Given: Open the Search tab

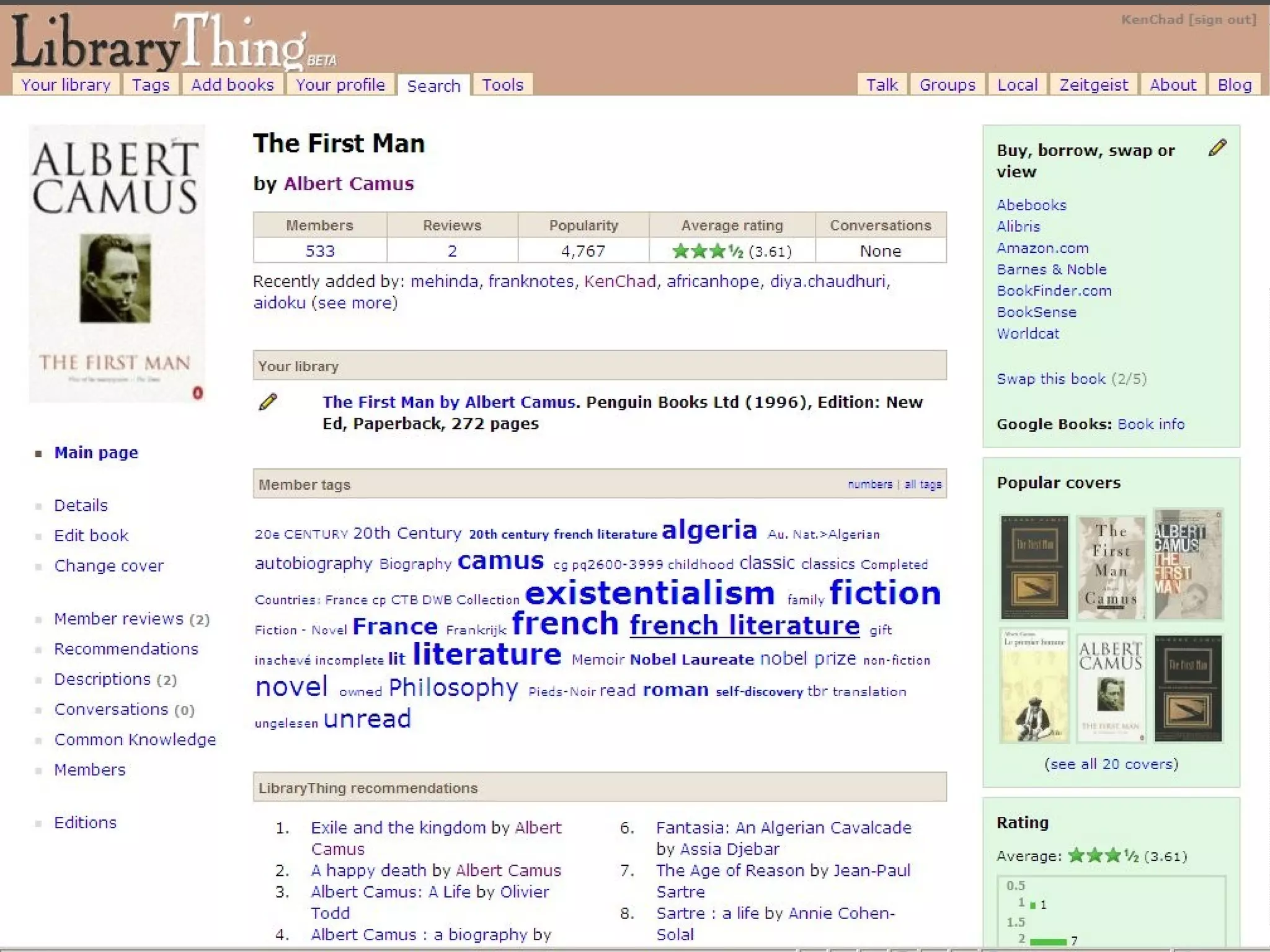Looking at the screenshot, I should pyautogui.click(x=433, y=86).
